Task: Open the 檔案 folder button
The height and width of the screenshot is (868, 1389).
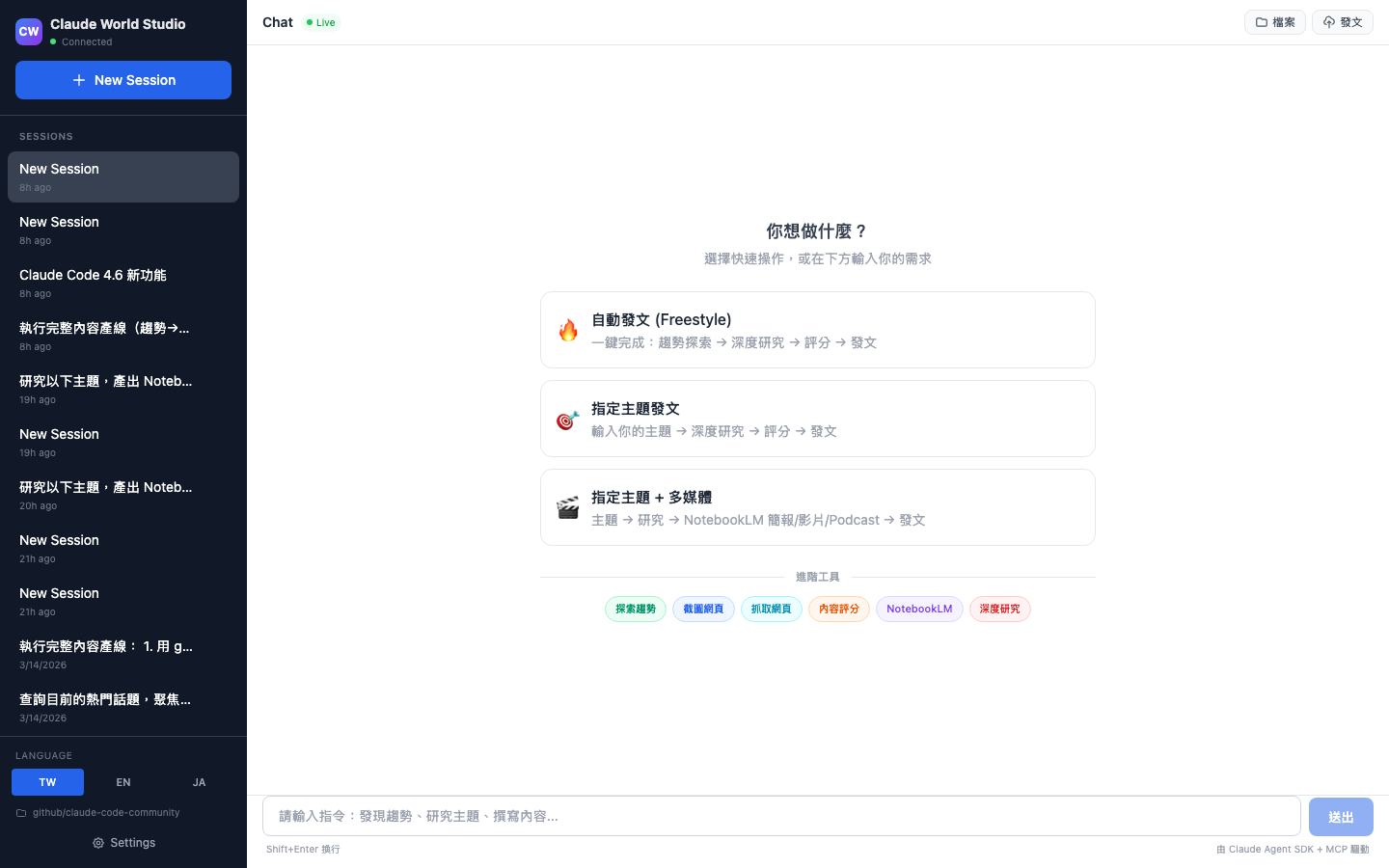Action: (1275, 22)
